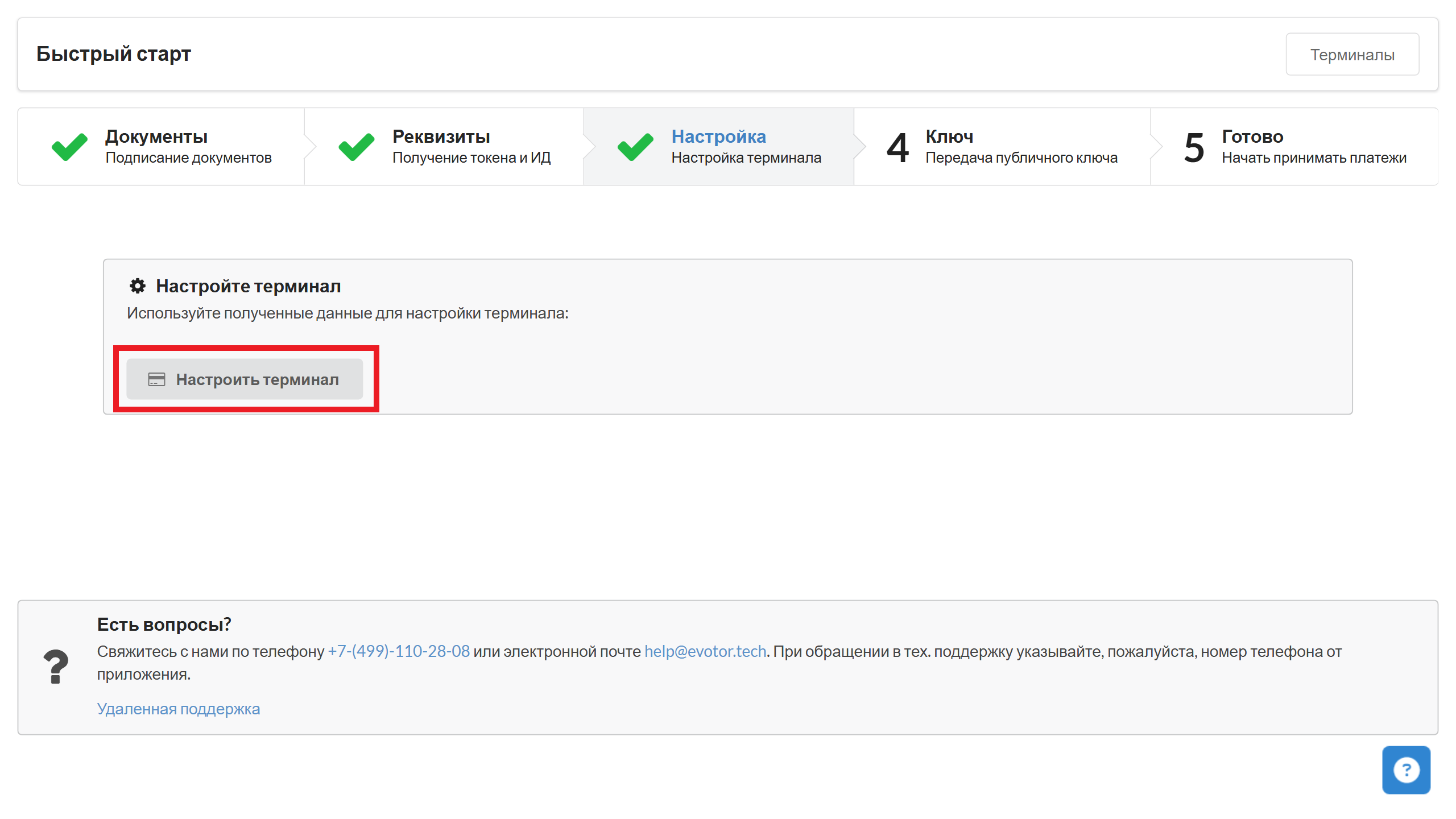Click the Подписание документов subtitle
The image size is (1456, 819).
pos(189,158)
